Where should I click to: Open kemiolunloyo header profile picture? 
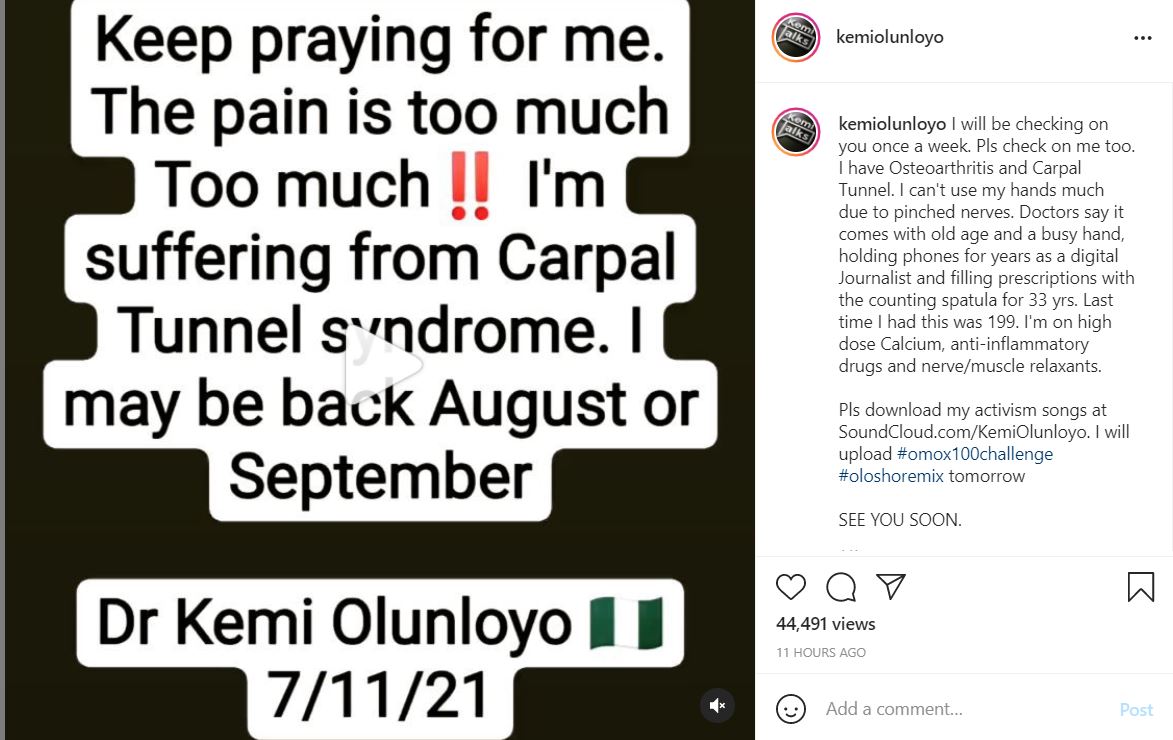tap(796, 38)
